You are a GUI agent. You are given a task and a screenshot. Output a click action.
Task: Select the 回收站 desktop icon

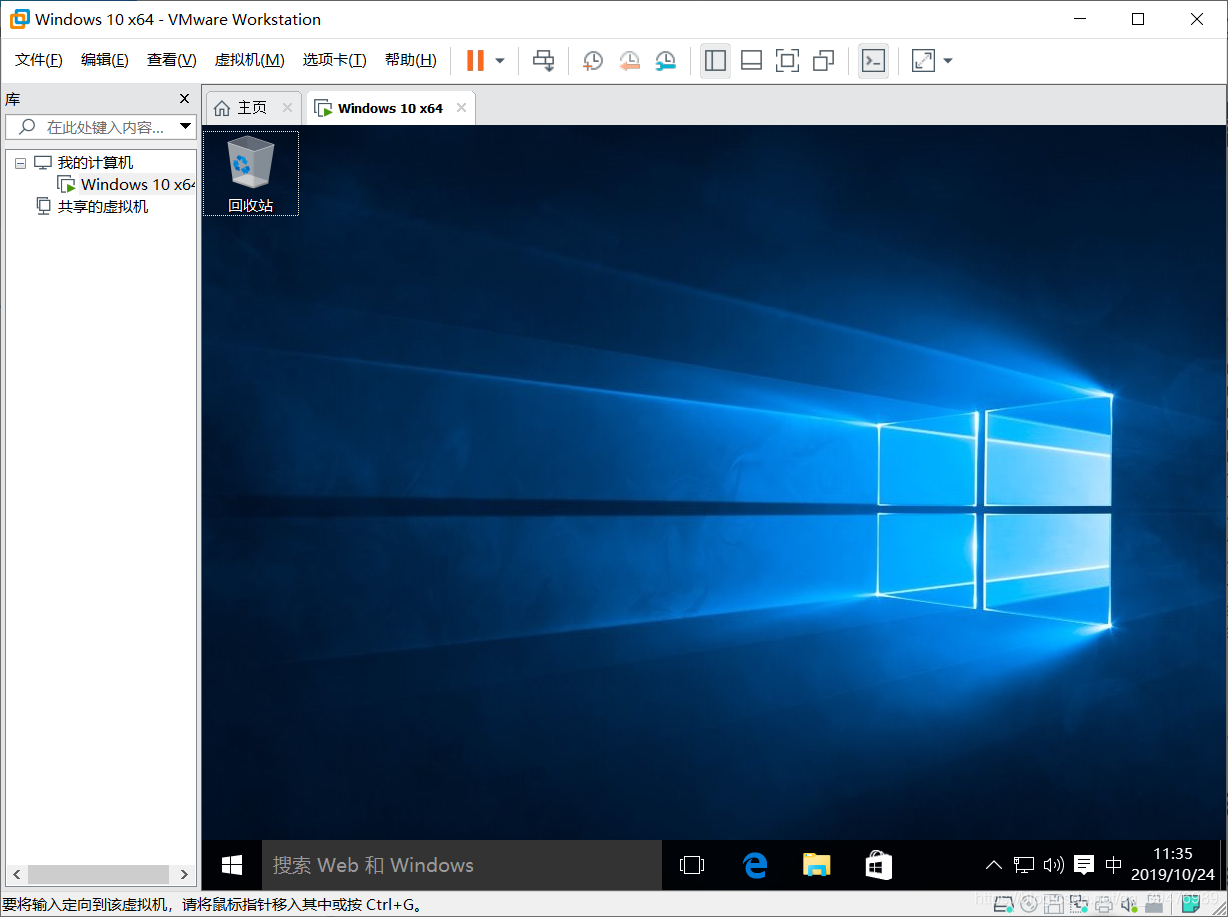coord(250,174)
